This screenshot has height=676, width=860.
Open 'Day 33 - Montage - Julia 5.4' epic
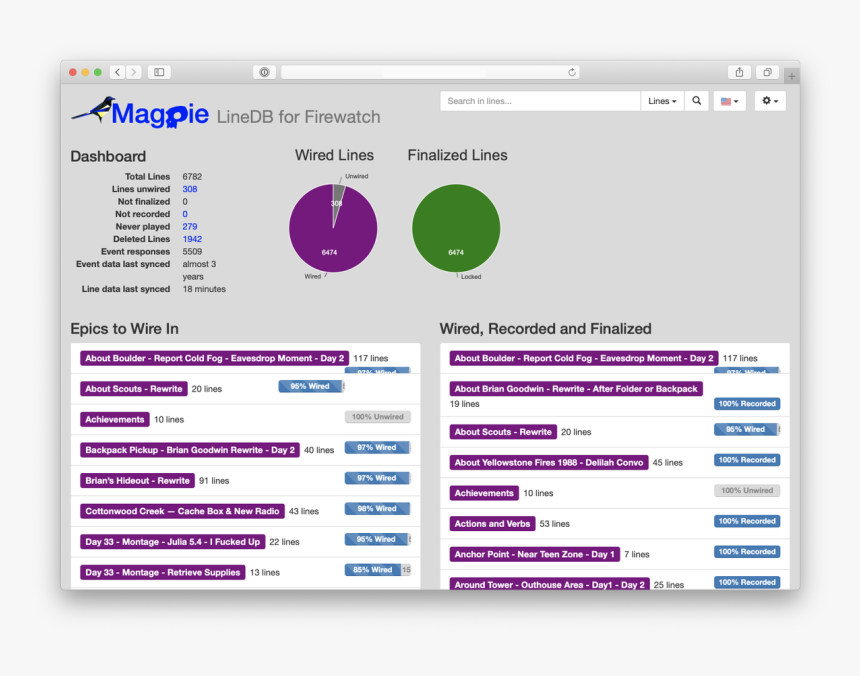pyautogui.click(x=173, y=542)
